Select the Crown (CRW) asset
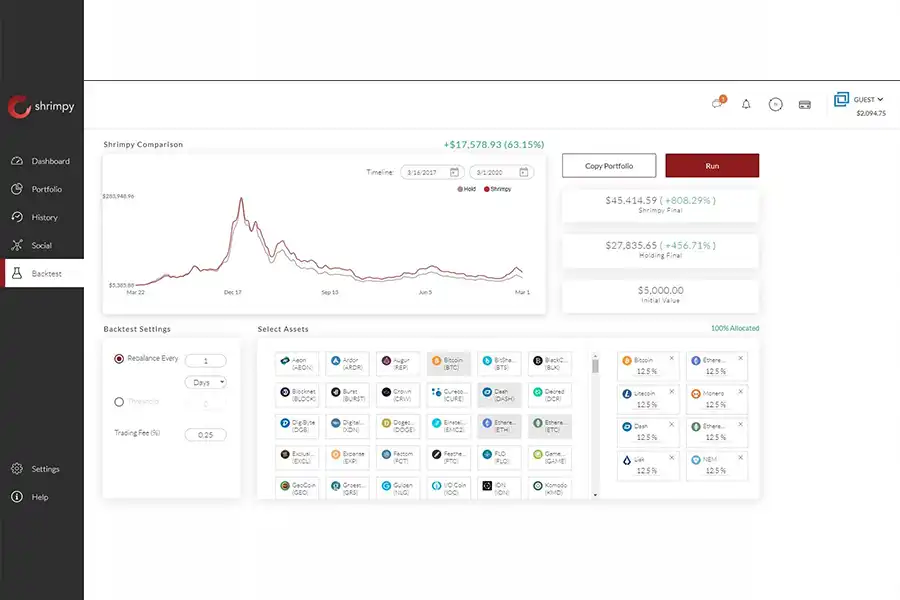 click(398, 395)
